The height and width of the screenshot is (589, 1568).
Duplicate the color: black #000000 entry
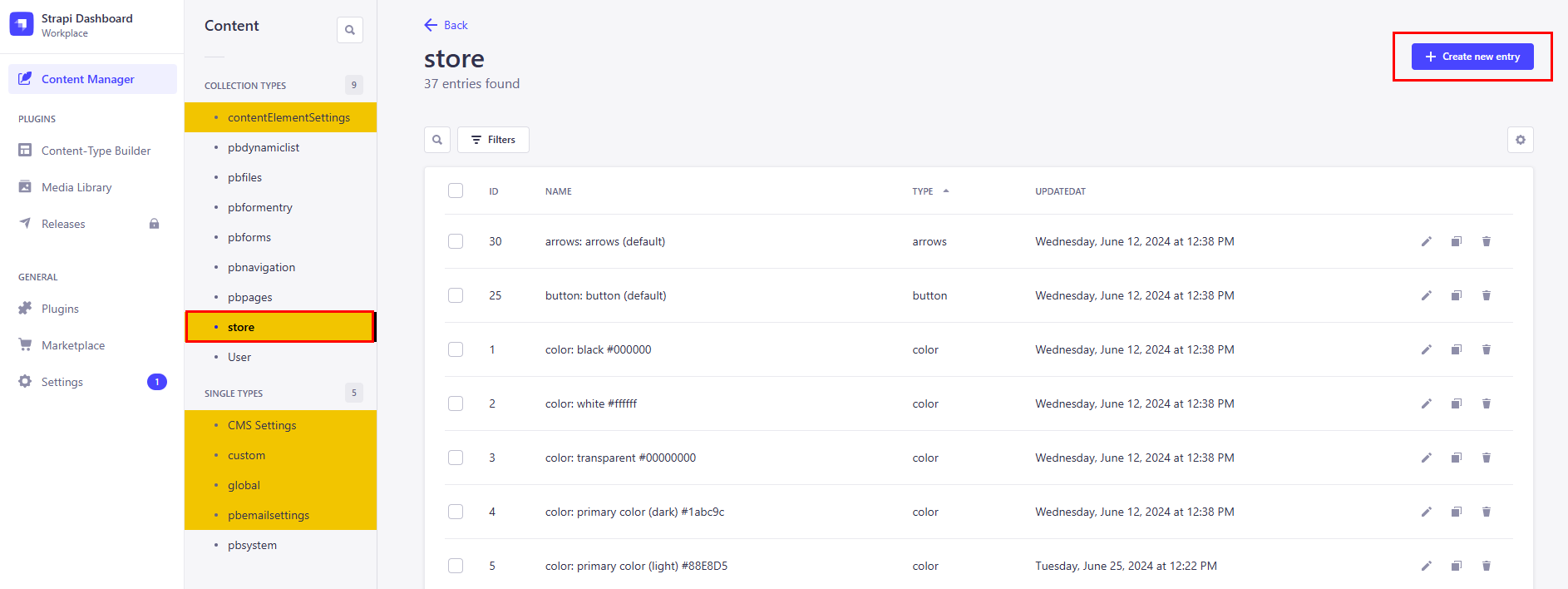(1457, 349)
